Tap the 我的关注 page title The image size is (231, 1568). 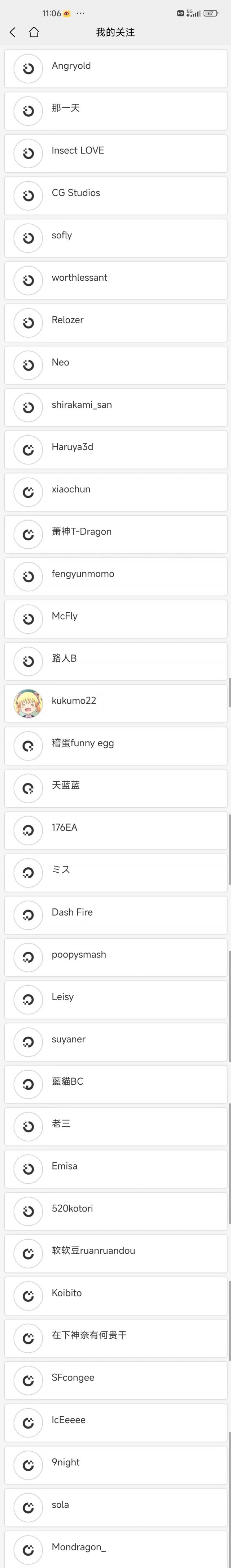[115, 32]
